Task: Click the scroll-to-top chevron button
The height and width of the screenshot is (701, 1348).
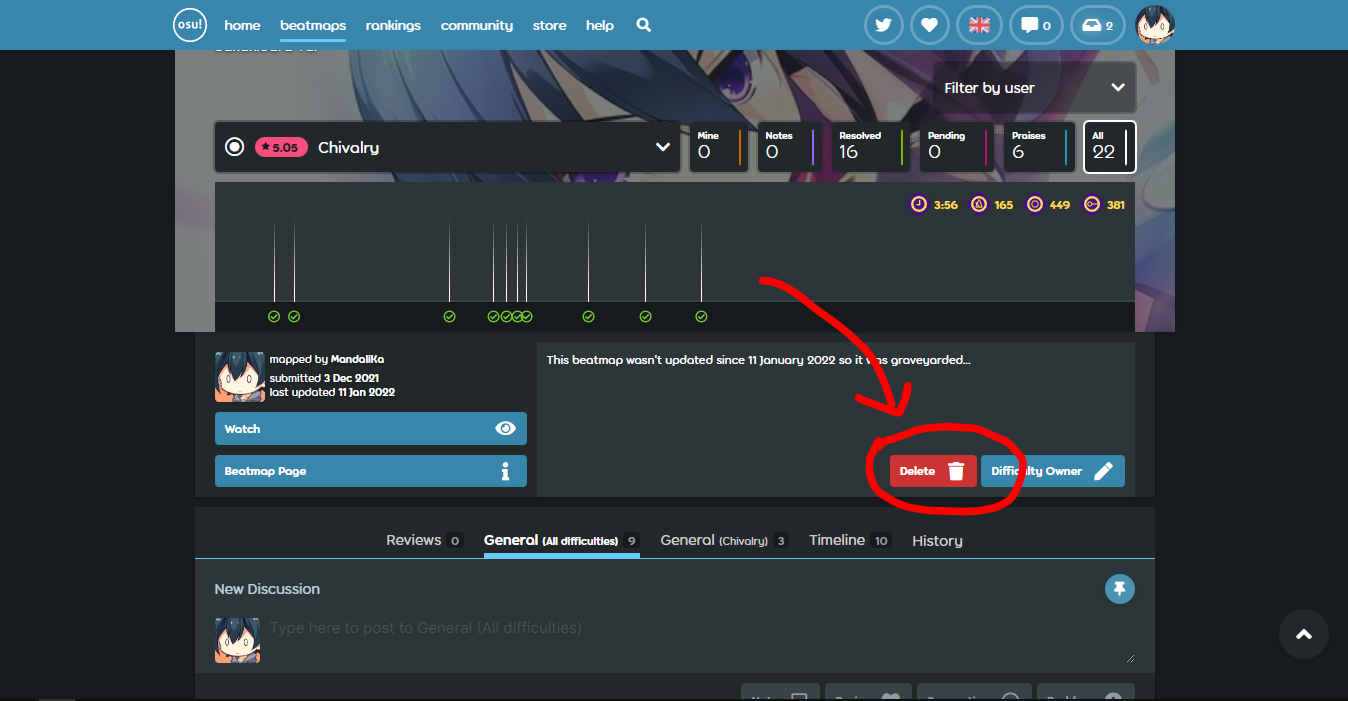Action: 1303,634
